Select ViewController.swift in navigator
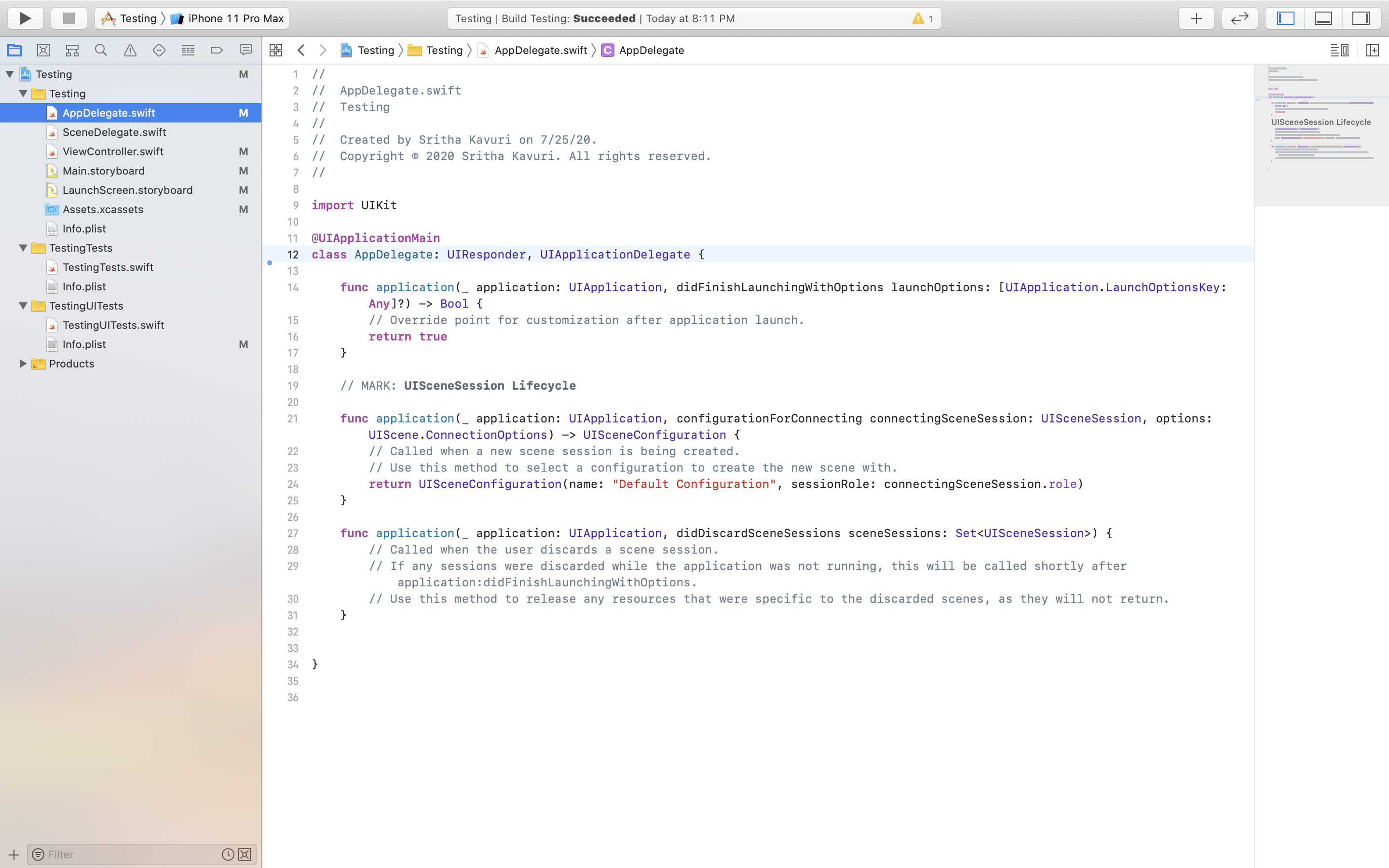 tap(113, 151)
